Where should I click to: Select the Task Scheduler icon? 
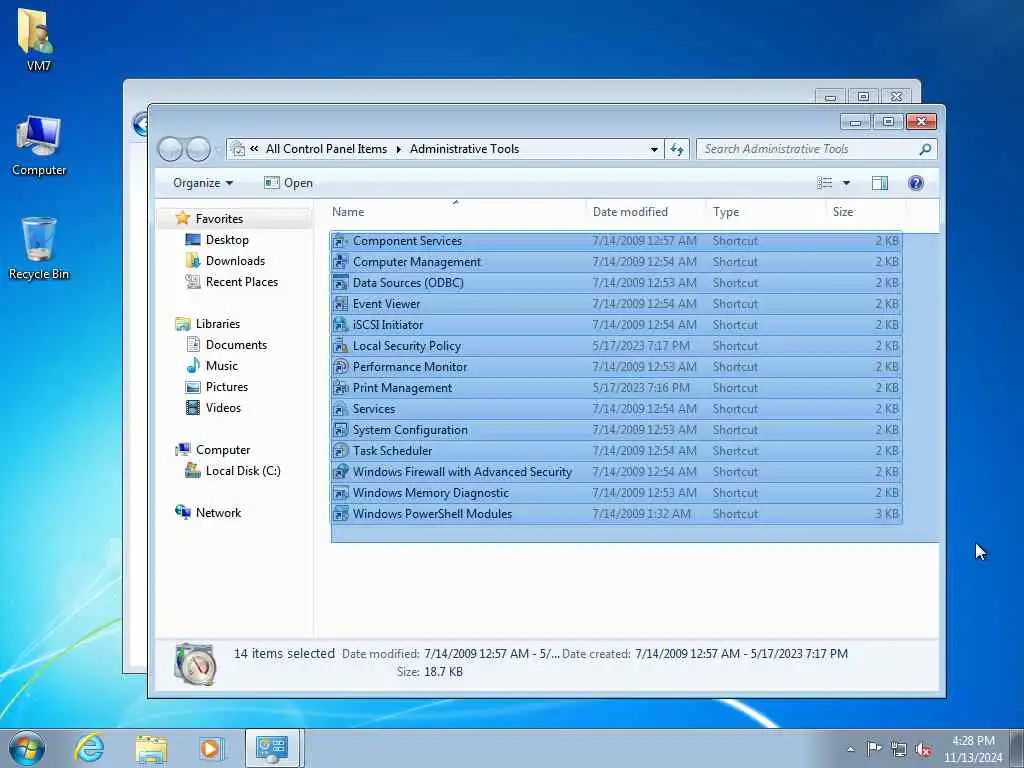pos(340,451)
